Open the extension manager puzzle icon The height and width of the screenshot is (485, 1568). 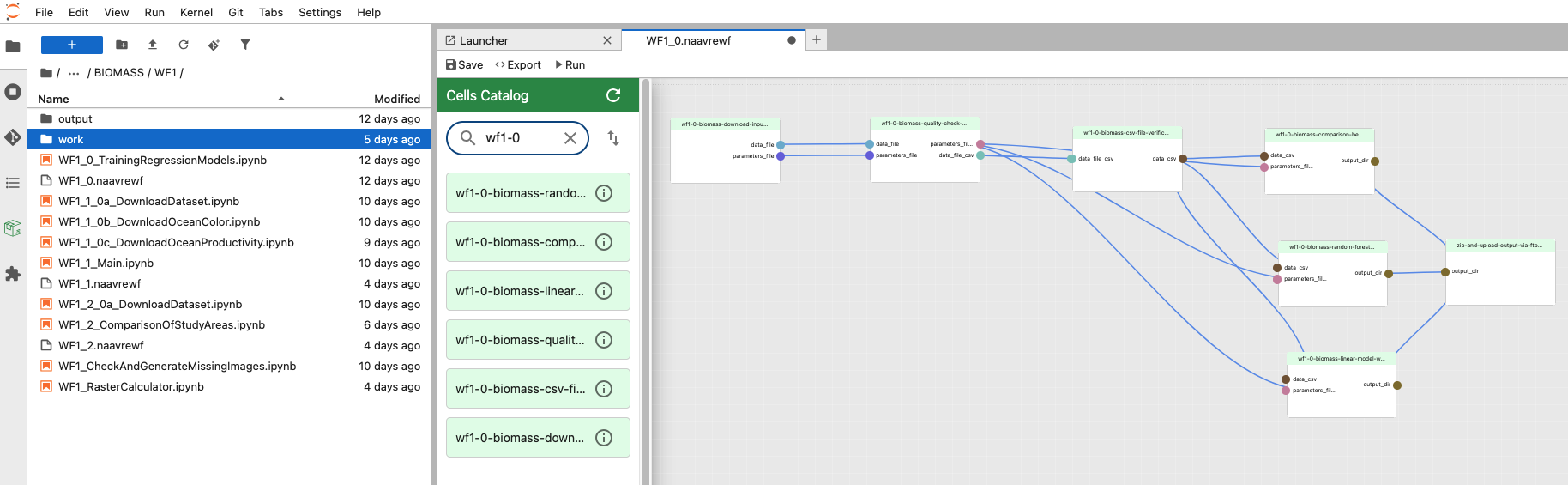pos(13,274)
